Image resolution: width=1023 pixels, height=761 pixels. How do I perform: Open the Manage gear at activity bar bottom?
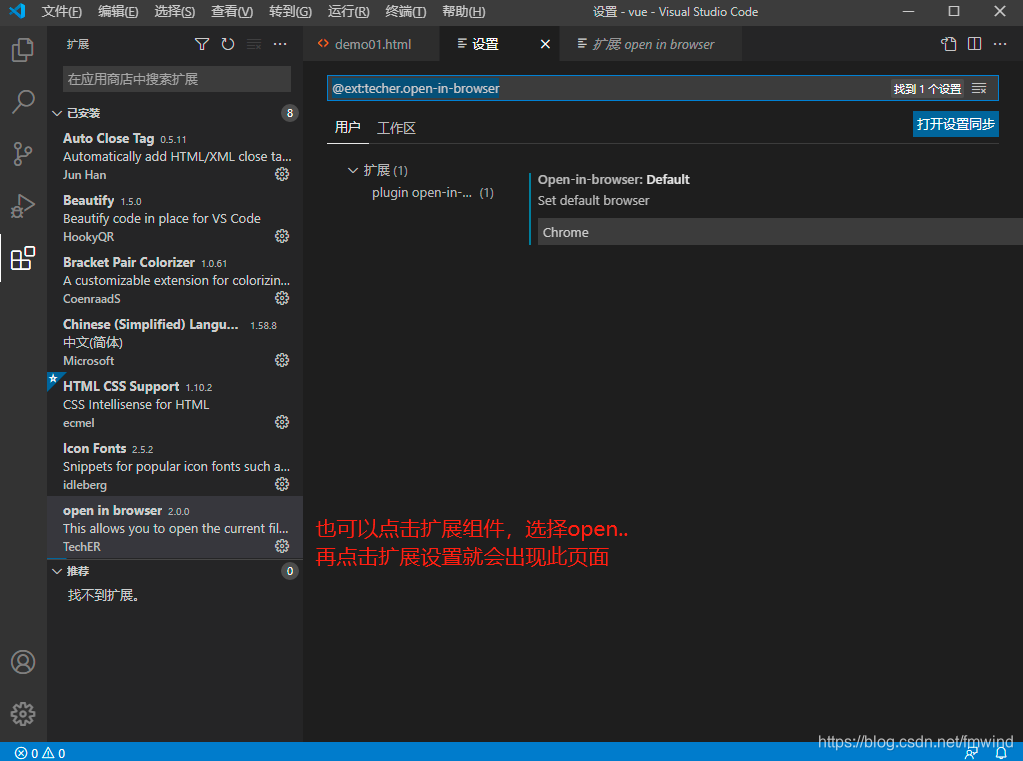23,714
